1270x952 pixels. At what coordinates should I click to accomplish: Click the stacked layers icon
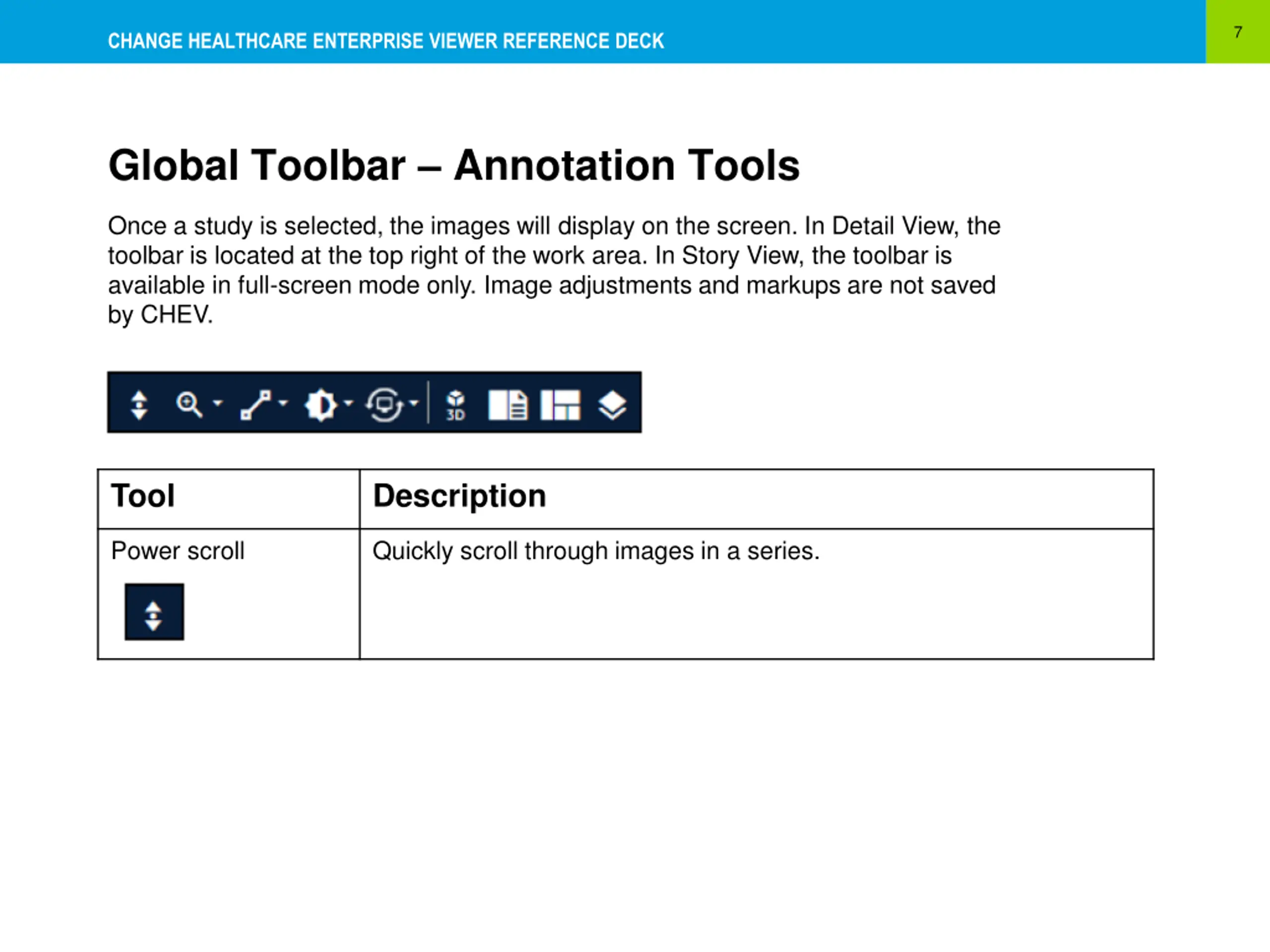(612, 405)
